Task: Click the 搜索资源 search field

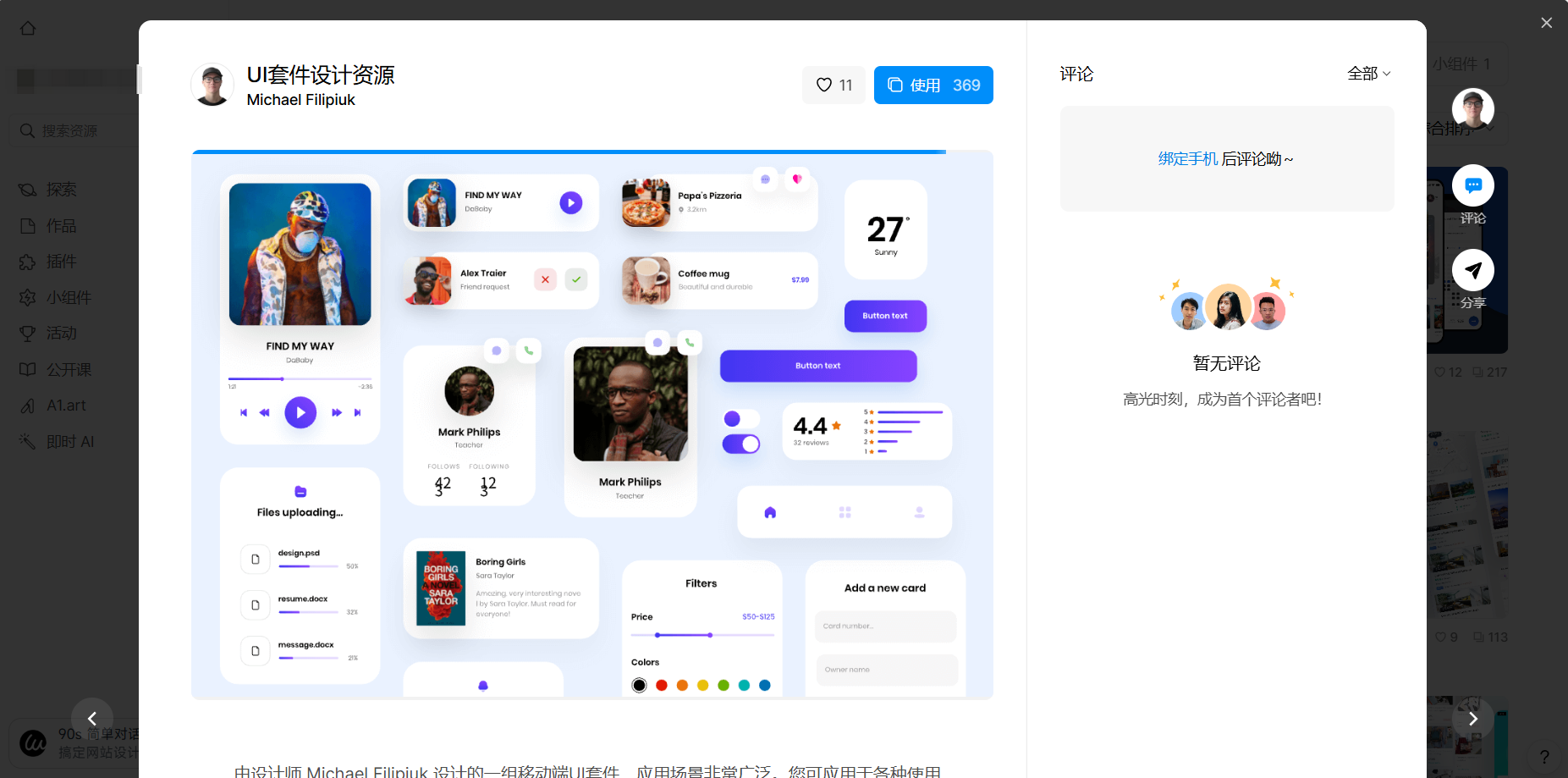Action: (x=74, y=130)
